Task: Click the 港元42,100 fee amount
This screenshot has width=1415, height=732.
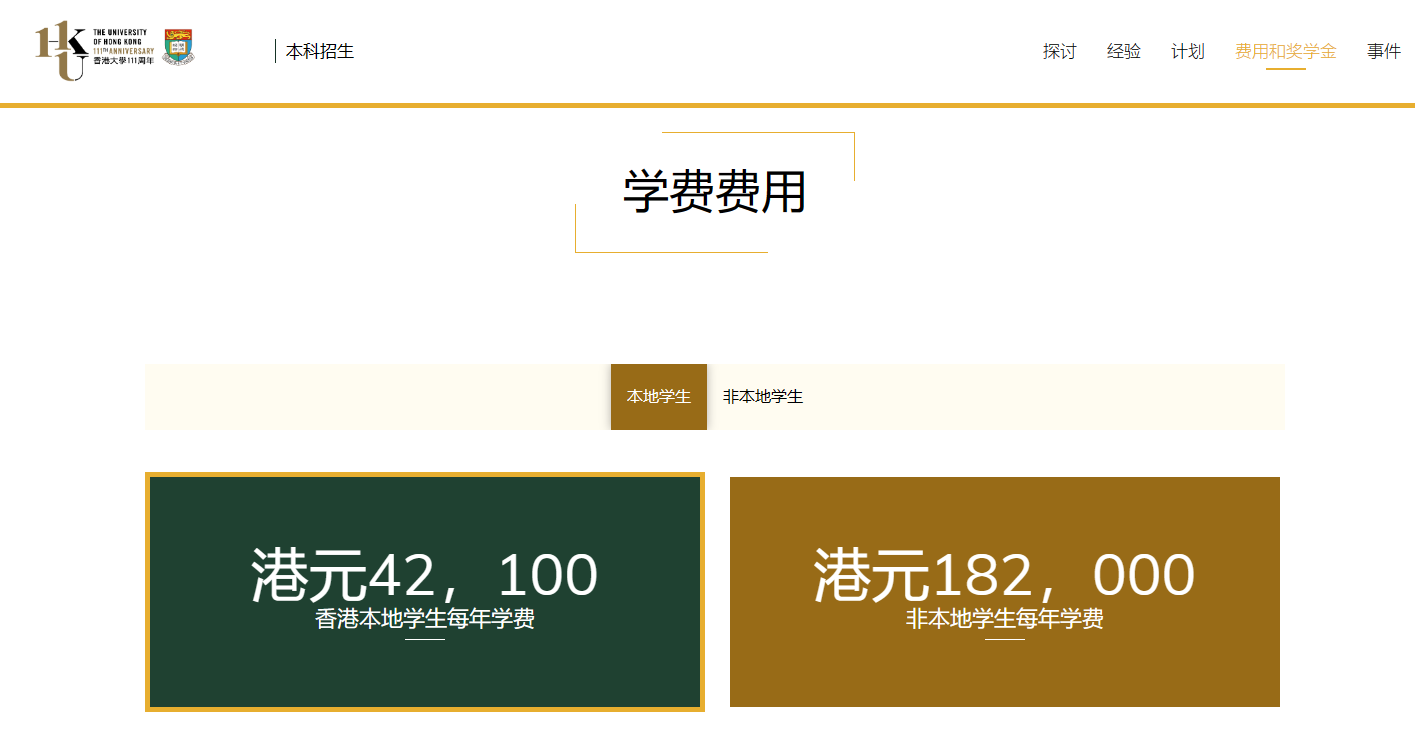Action: [x=424, y=575]
